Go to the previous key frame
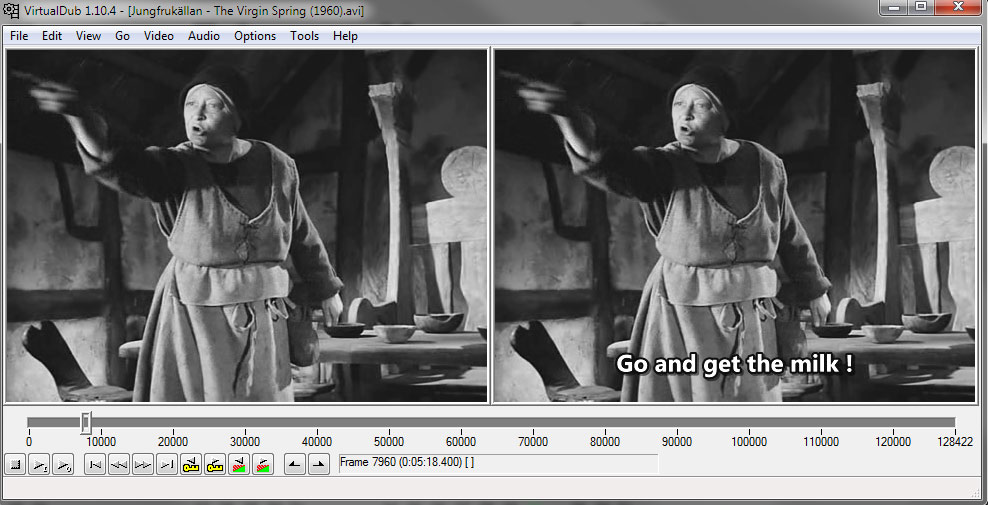The height and width of the screenshot is (505, 988). tap(191, 465)
